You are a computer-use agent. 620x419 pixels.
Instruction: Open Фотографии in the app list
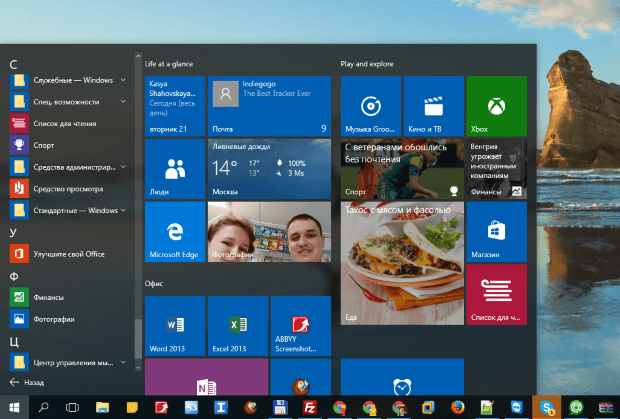pyautogui.click(x=67, y=319)
